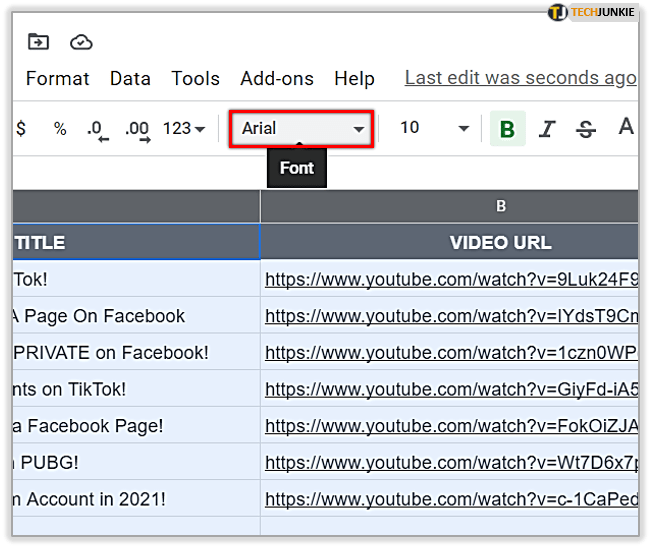The width and height of the screenshot is (651, 548).
Task: Open the Arial font dropdown
Action: [x=302, y=129]
